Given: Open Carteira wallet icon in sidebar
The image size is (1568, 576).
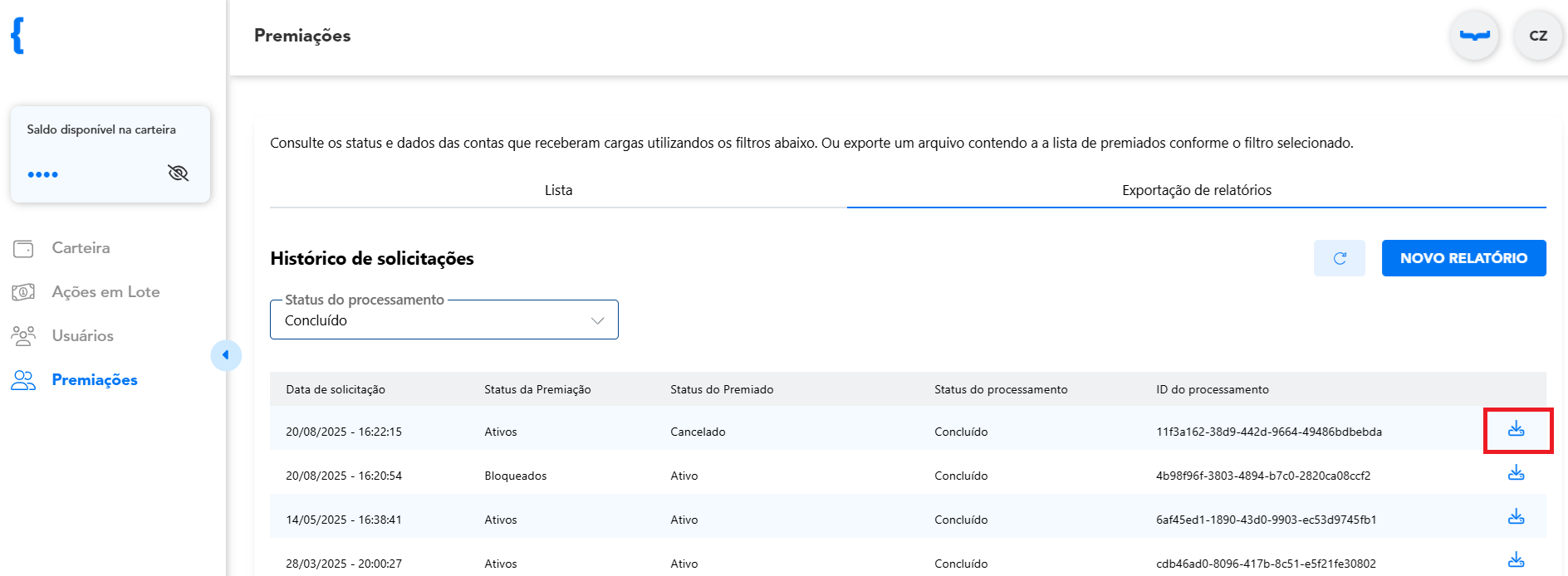Looking at the screenshot, I should tap(23, 248).
